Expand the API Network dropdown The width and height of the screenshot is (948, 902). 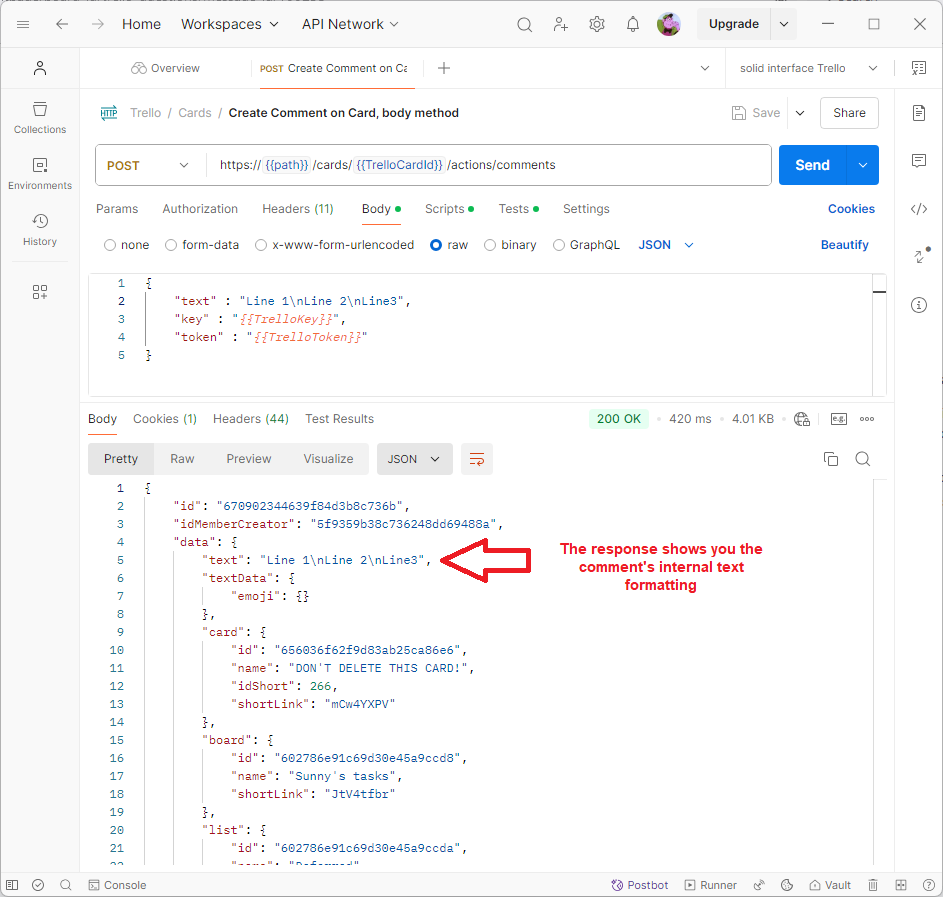[352, 24]
